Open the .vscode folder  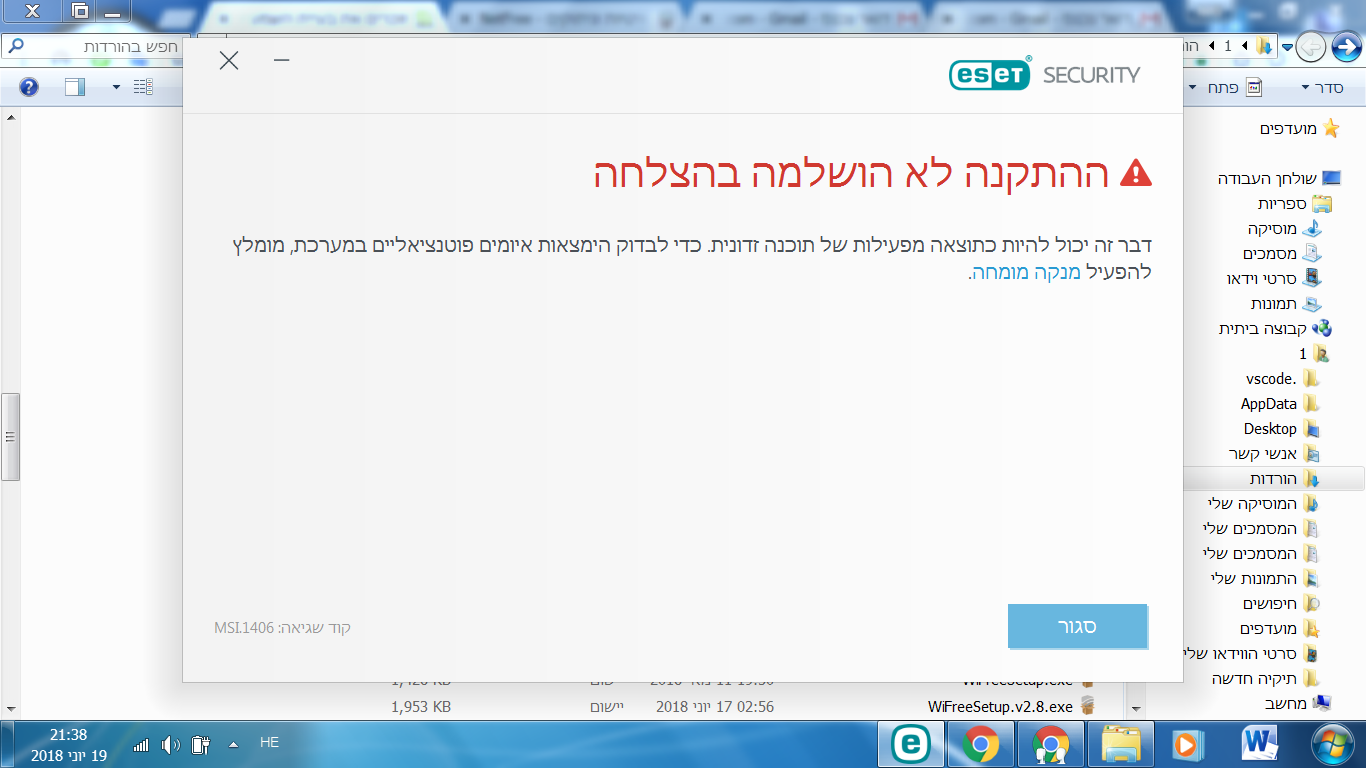tap(1282, 379)
